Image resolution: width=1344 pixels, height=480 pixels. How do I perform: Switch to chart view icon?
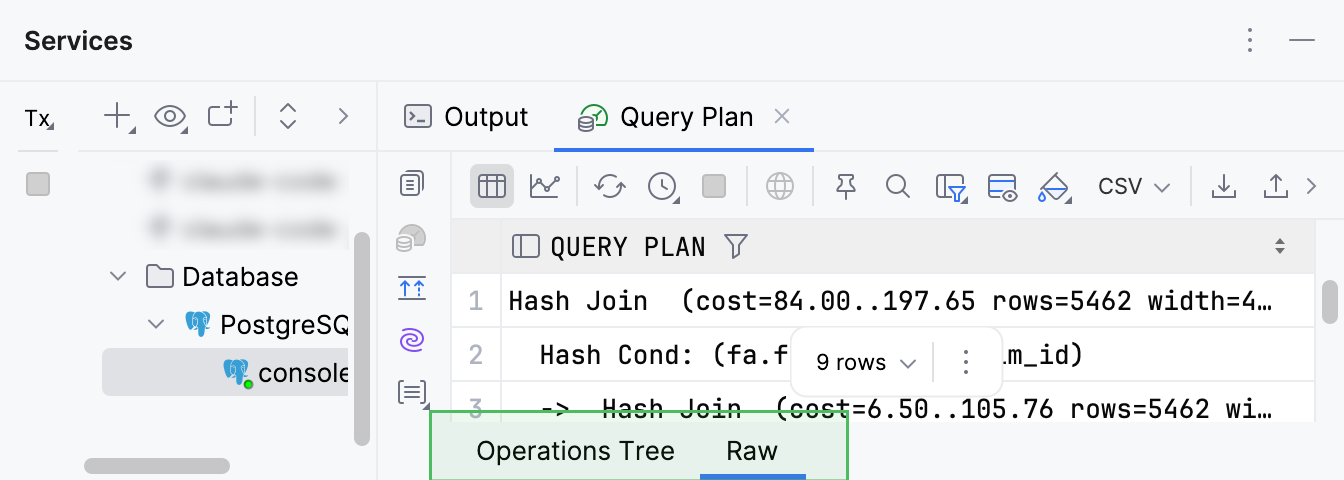coord(545,186)
